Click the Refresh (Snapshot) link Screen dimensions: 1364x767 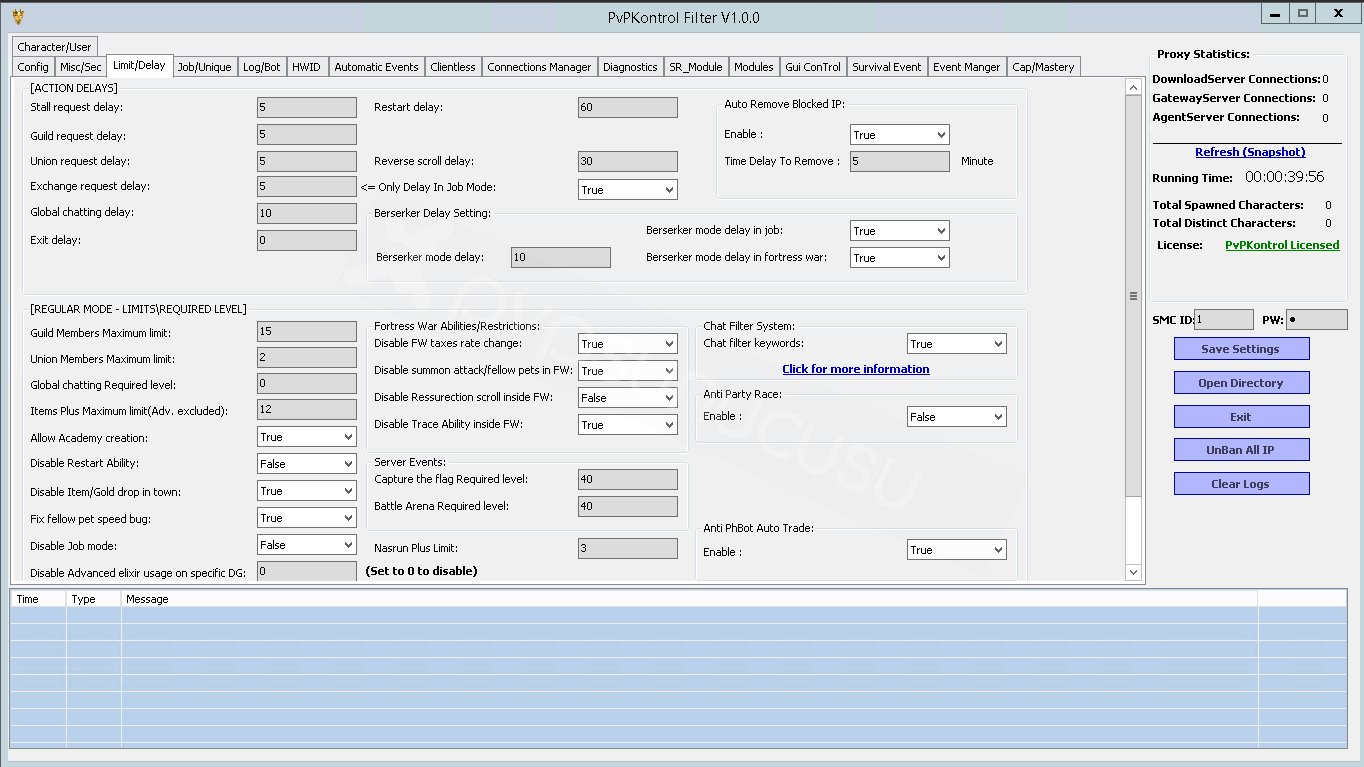(1250, 152)
